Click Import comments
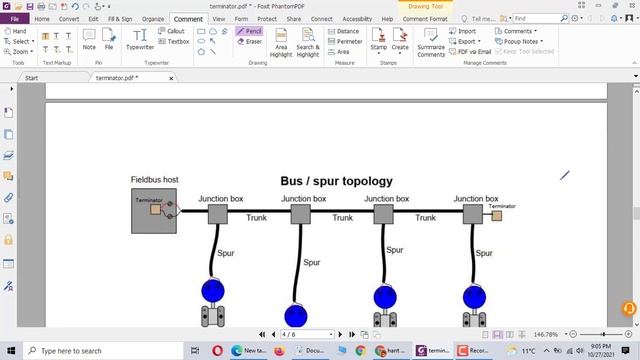 tap(462, 31)
